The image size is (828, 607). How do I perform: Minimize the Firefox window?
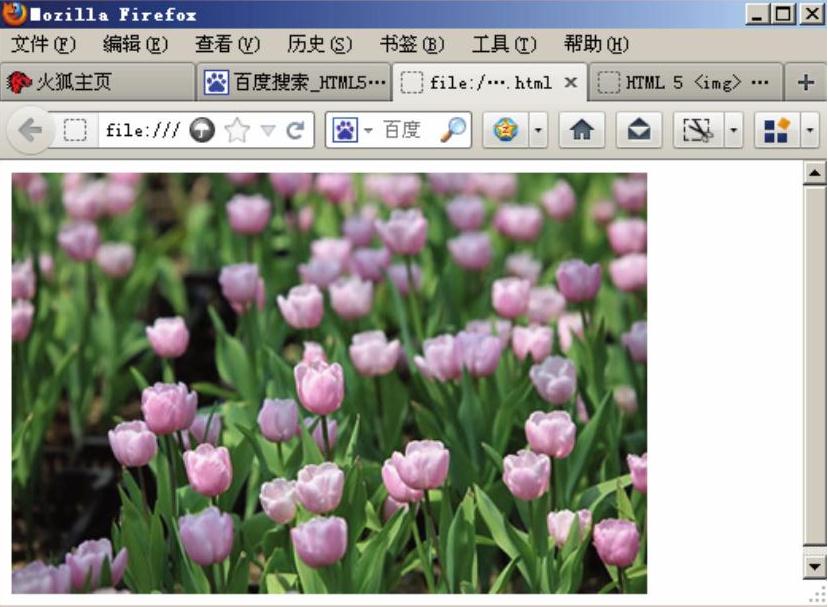click(x=758, y=14)
